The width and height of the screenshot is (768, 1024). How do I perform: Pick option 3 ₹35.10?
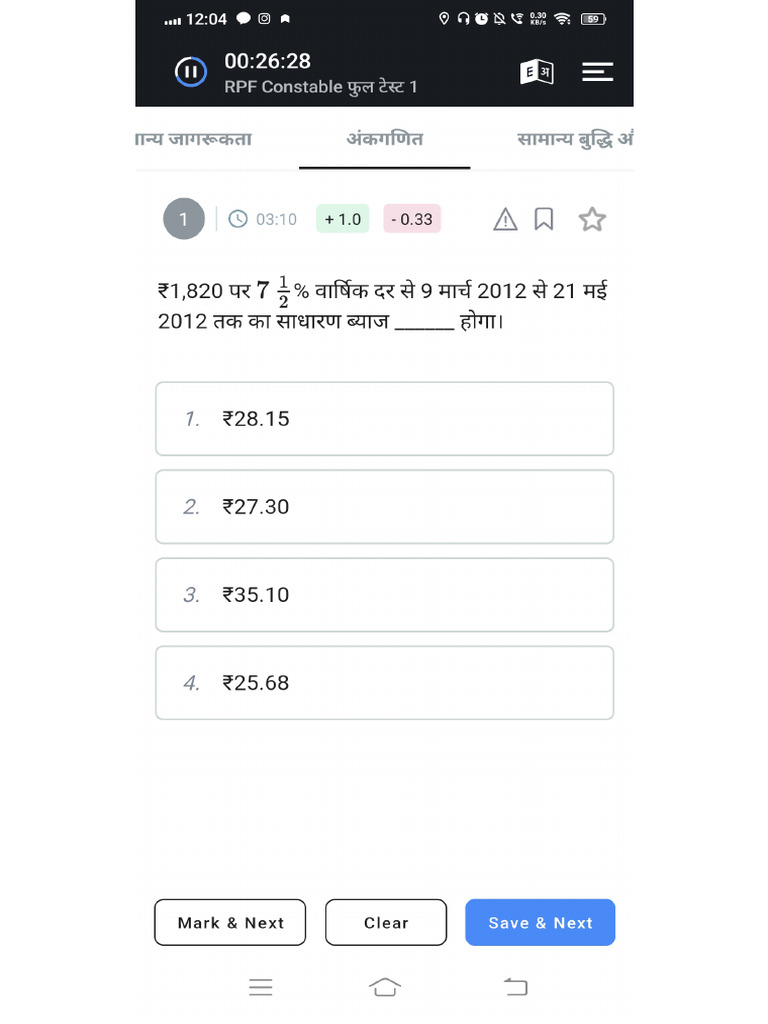click(x=384, y=595)
